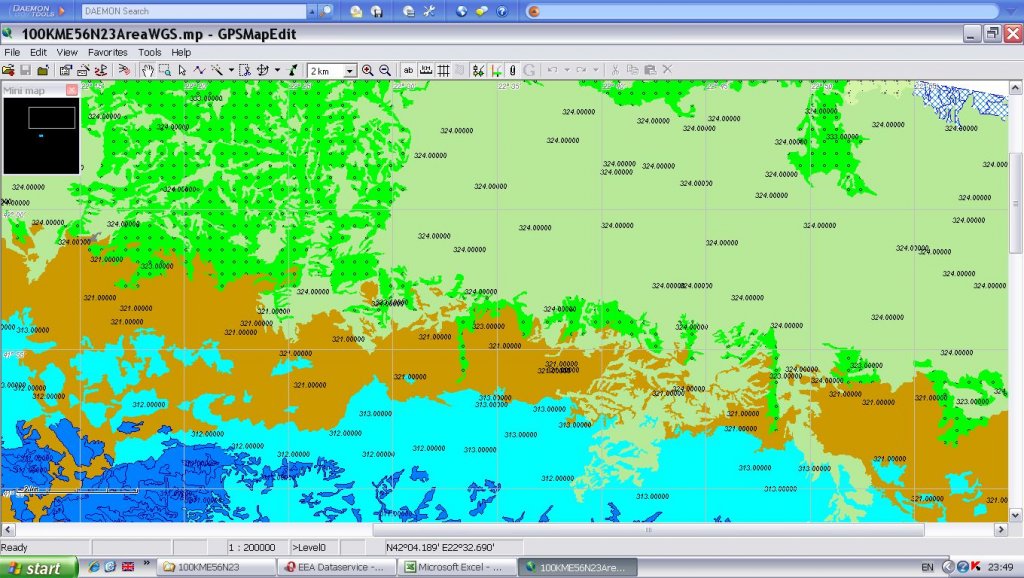The image size is (1024, 578).
Task: Select the zoom rectangle tool
Action: click(x=164, y=70)
